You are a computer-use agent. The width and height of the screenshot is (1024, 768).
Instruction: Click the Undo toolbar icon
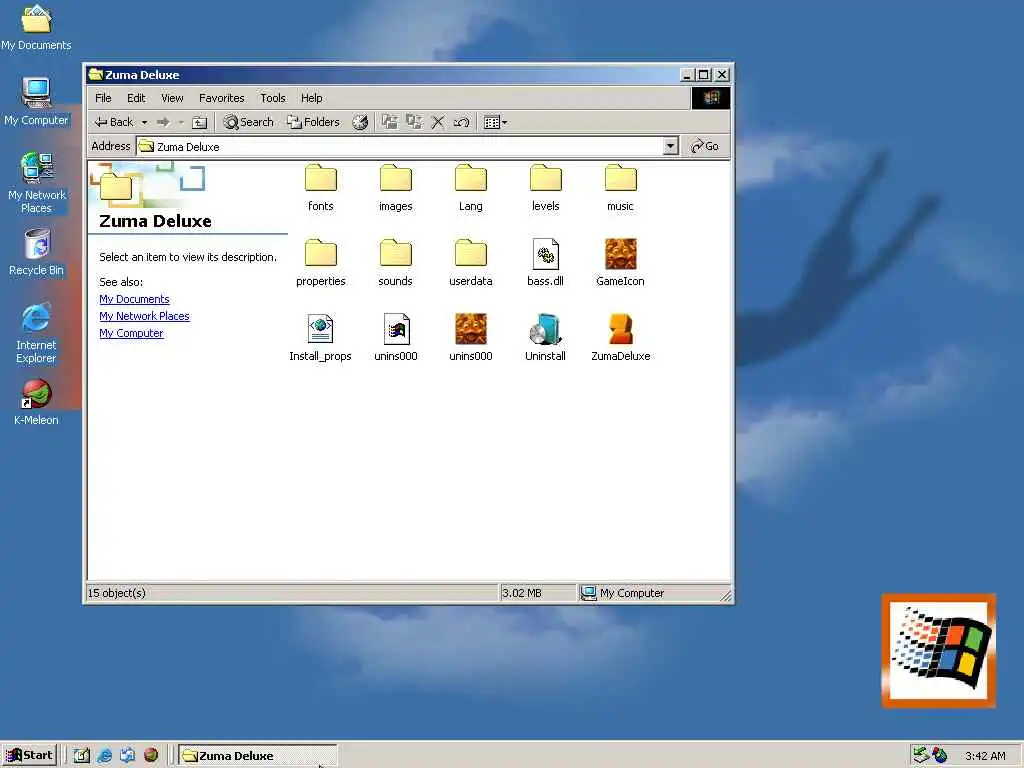(461, 122)
